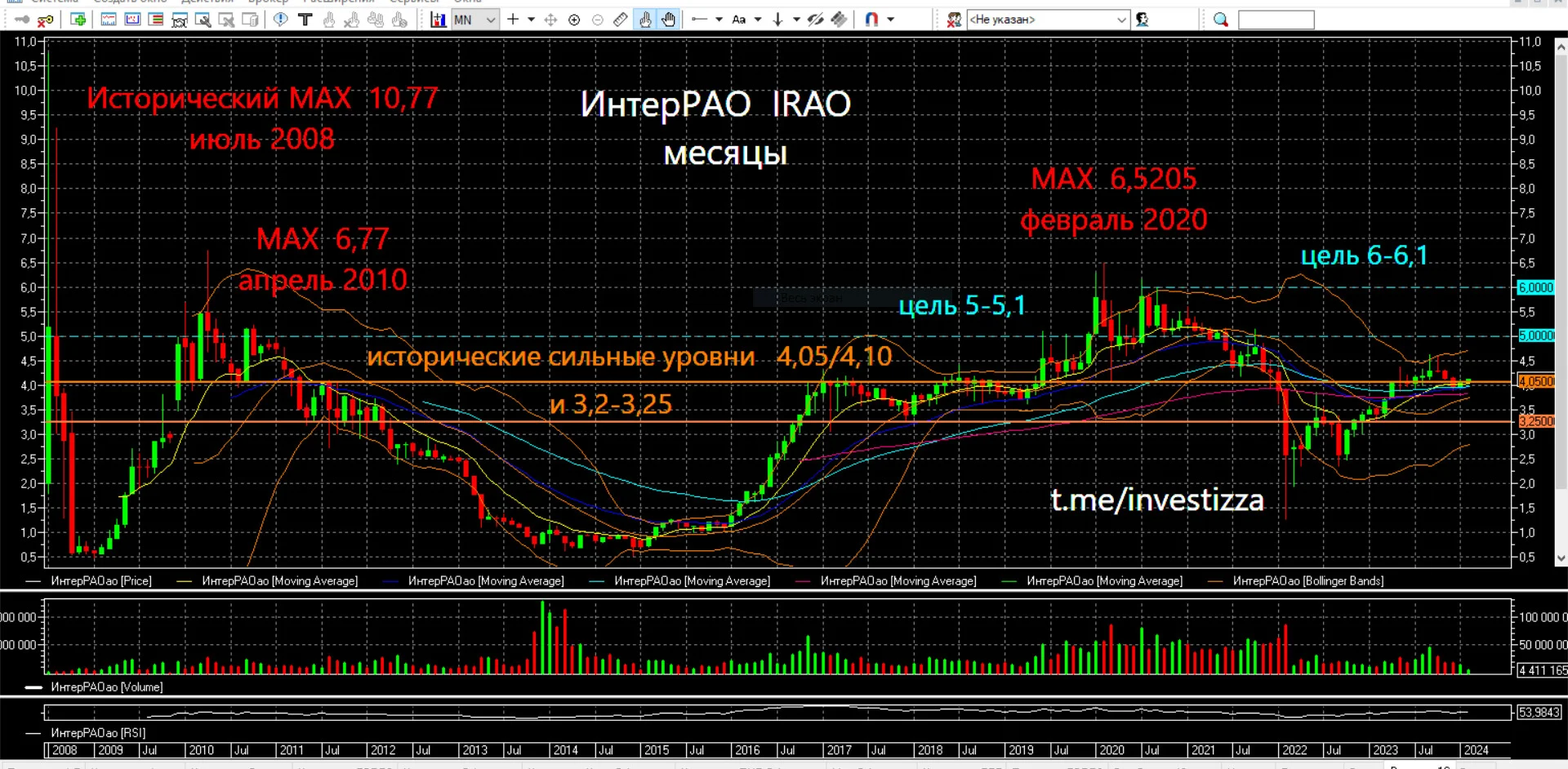Click the volume value 4 411 165
Screen dimensions: 1568x769
coord(1542,670)
